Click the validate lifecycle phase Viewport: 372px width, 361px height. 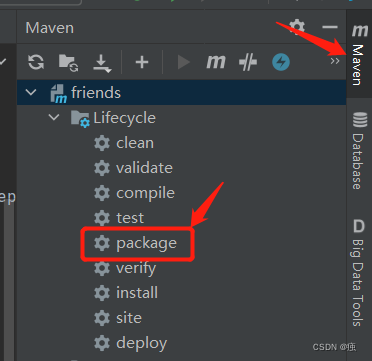[x=144, y=168]
